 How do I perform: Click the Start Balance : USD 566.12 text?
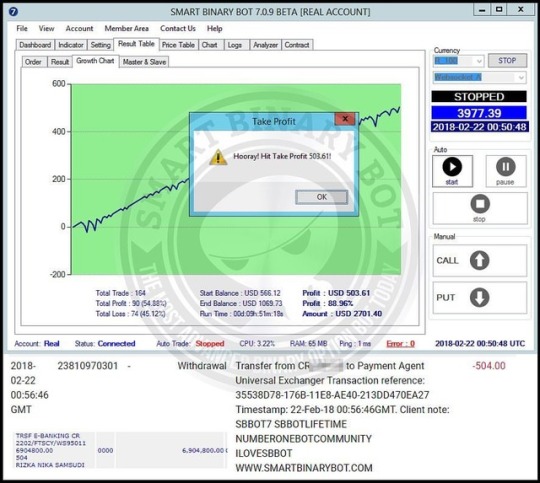(240, 293)
